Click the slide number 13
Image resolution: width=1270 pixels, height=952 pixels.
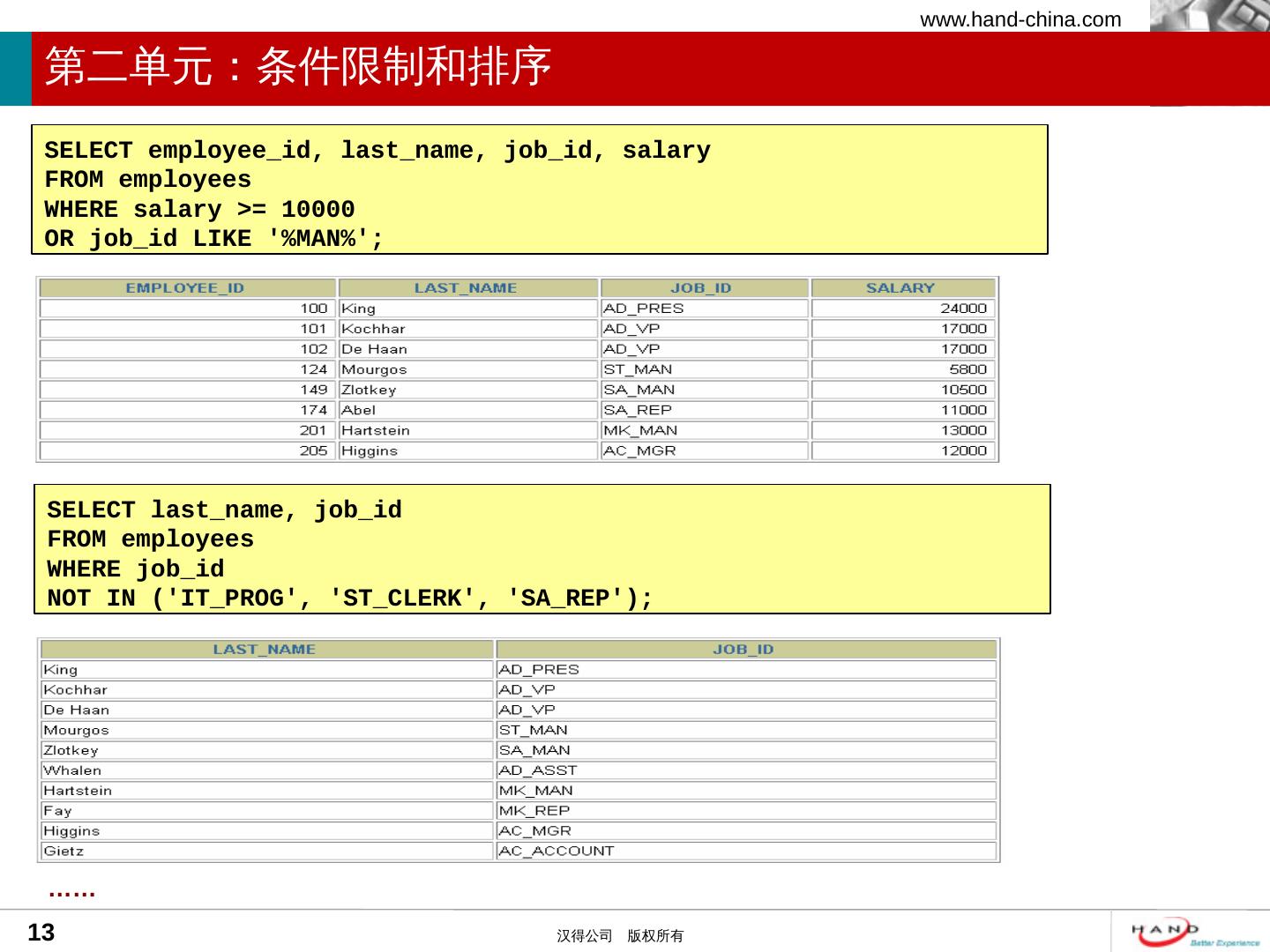(41, 933)
